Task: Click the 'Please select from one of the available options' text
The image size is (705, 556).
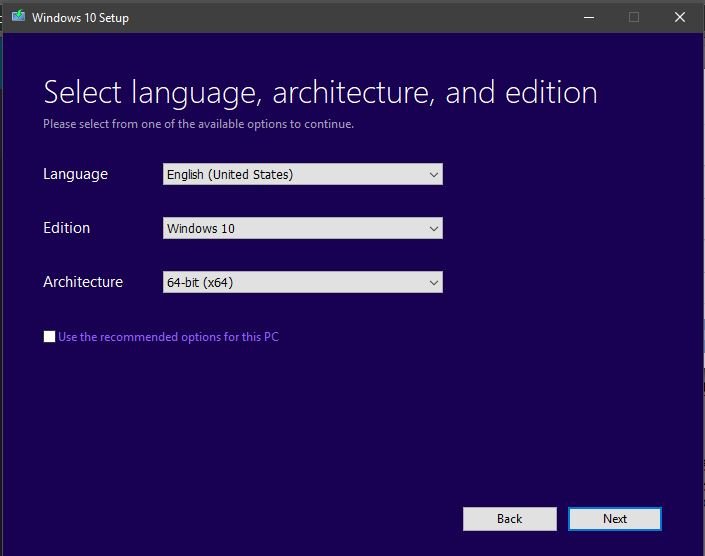Action: [x=198, y=124]
